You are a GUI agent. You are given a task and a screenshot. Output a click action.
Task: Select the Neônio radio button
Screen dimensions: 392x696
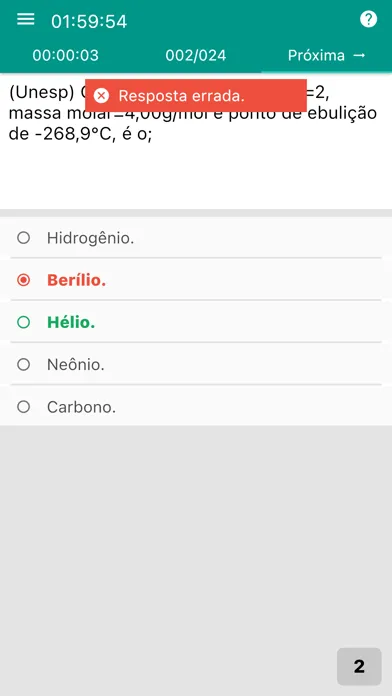point(24,364)
